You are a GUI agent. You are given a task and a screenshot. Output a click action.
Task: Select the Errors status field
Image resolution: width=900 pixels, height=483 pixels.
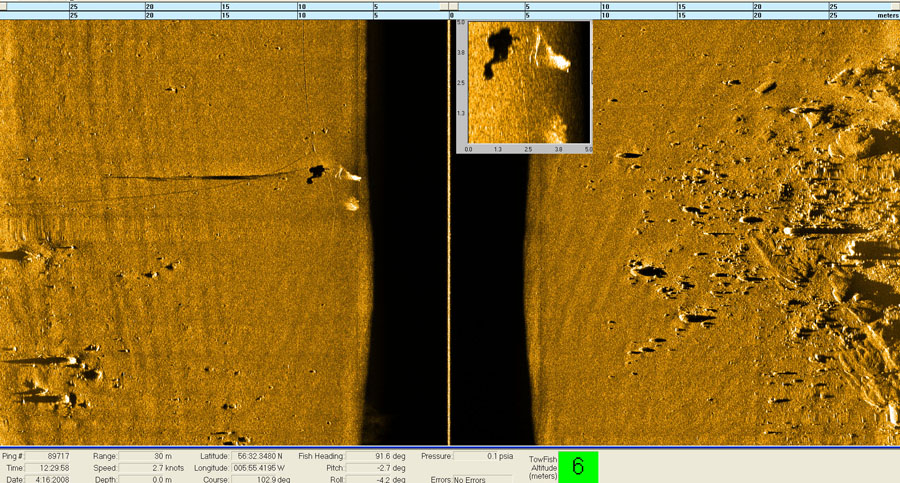click(x=482, y=479)
